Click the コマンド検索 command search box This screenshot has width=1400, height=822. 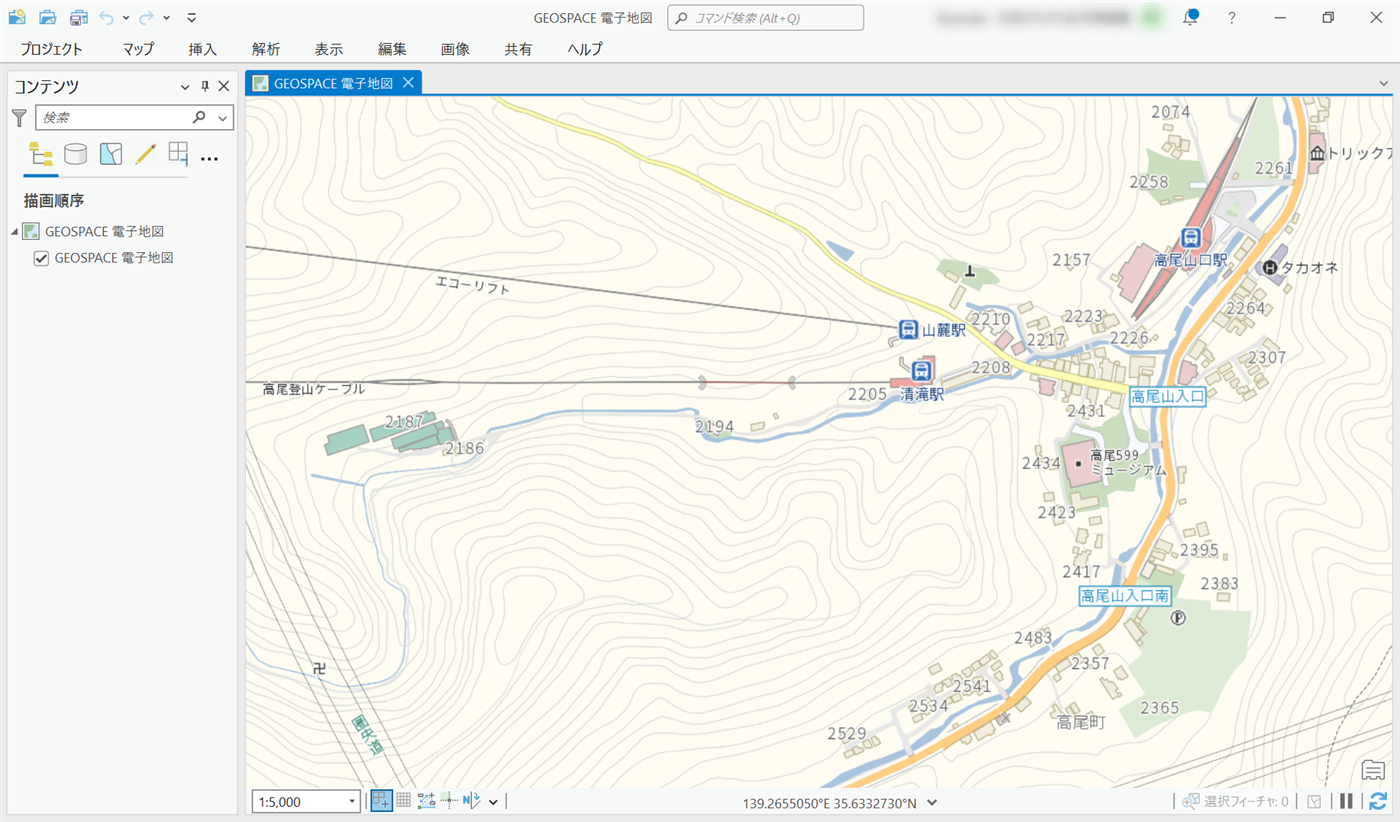pos(766,18)
